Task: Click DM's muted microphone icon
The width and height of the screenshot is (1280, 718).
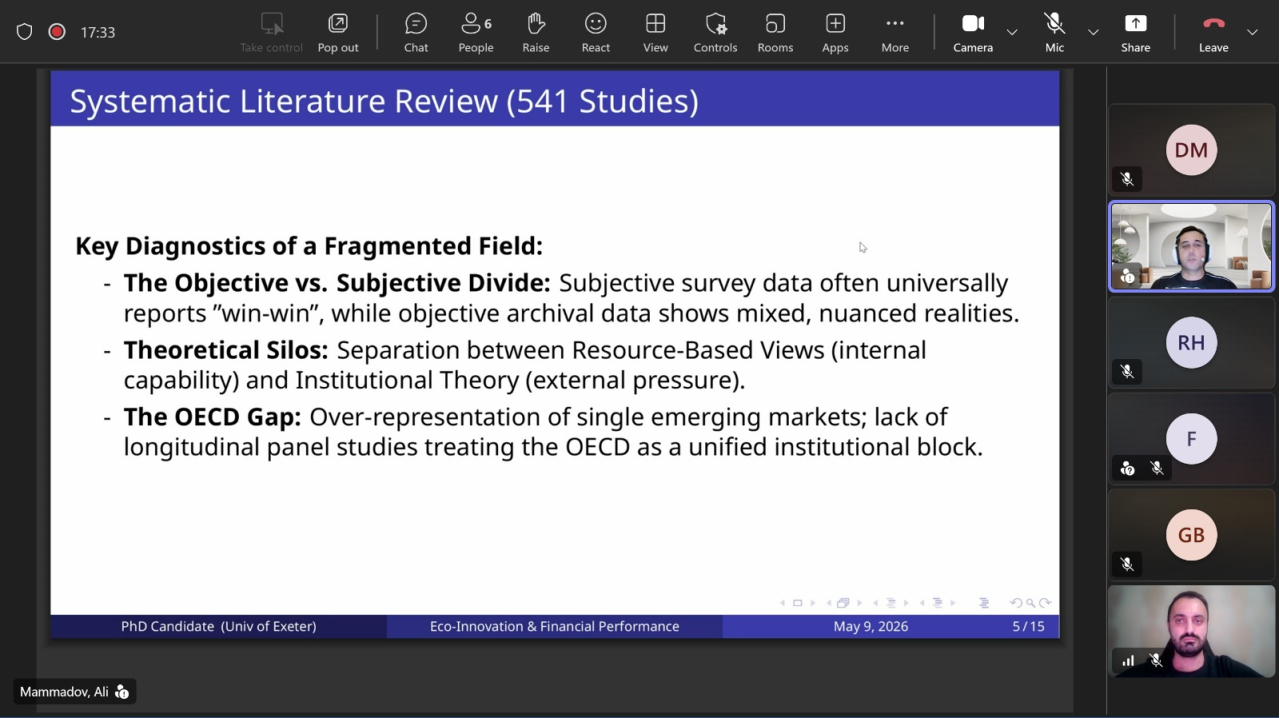Action: click(x=1127, y=179)
